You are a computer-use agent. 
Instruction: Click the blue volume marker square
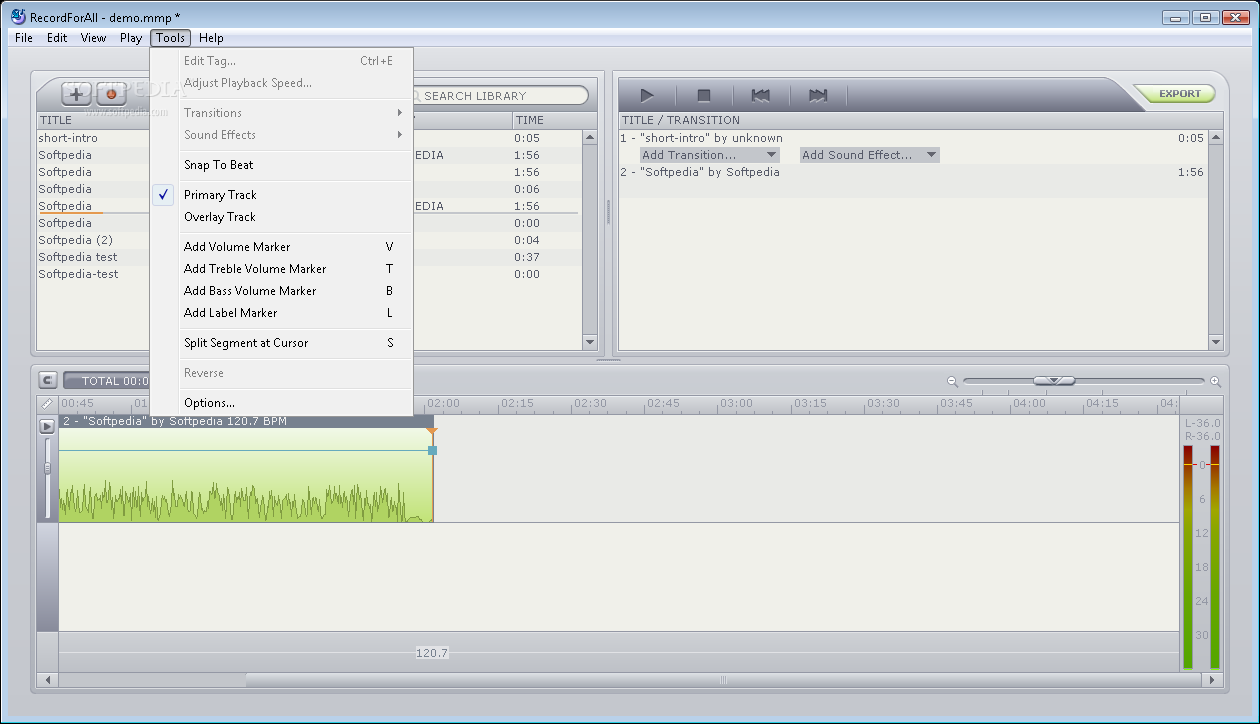[x=432, y=450]
